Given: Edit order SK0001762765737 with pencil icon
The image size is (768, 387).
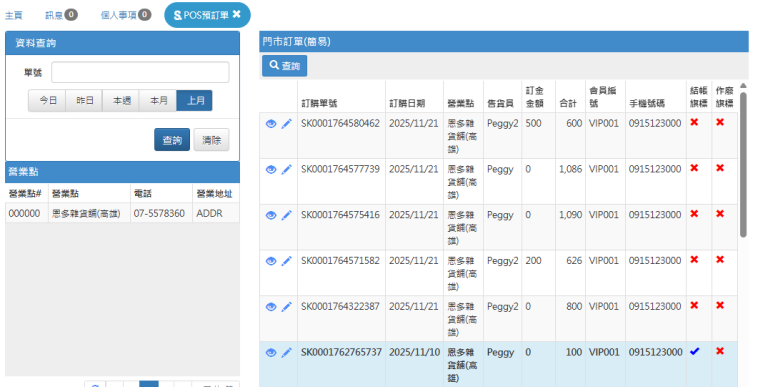Looking at the screenshot, I should pos(287,352).
